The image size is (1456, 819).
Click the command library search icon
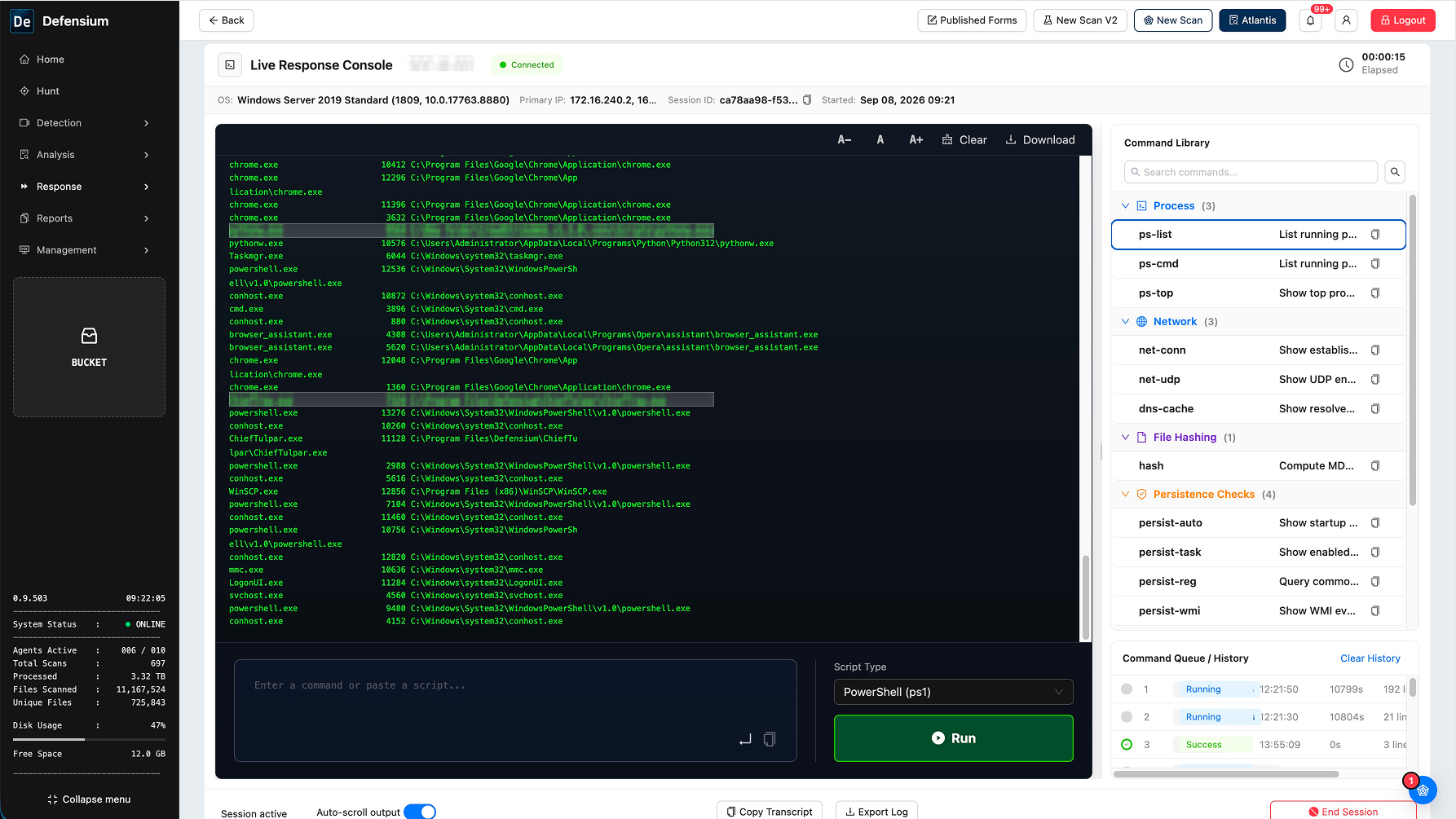tap(1395, 172)
